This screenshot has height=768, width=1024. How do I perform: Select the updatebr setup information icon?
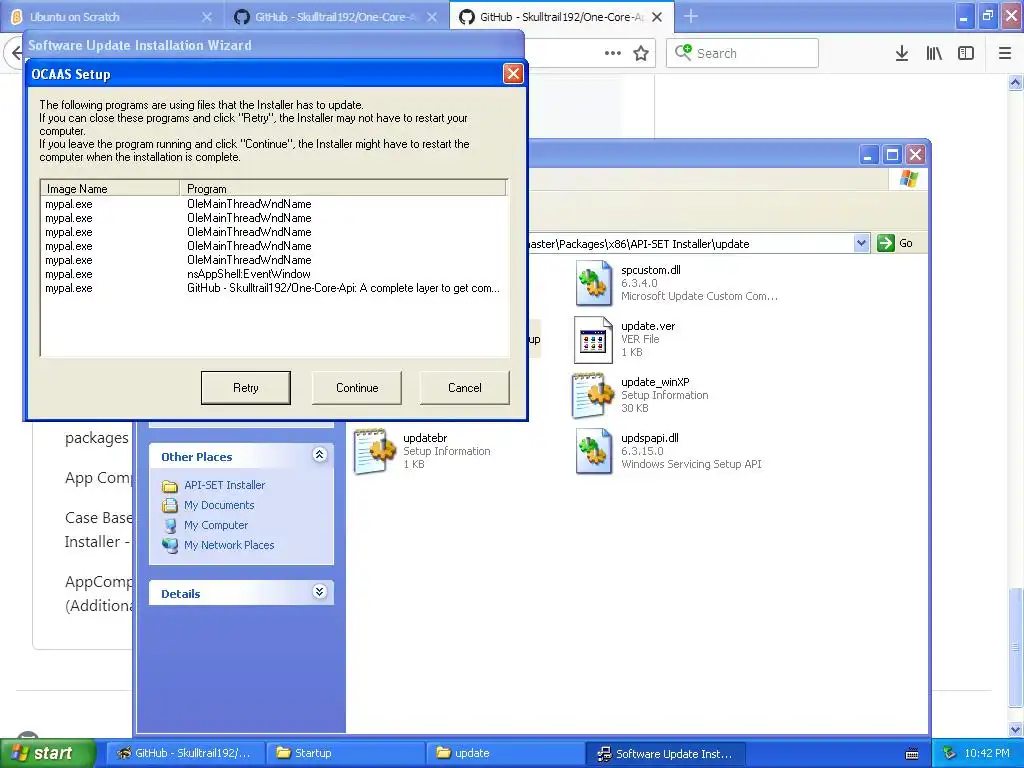point(376,451)
